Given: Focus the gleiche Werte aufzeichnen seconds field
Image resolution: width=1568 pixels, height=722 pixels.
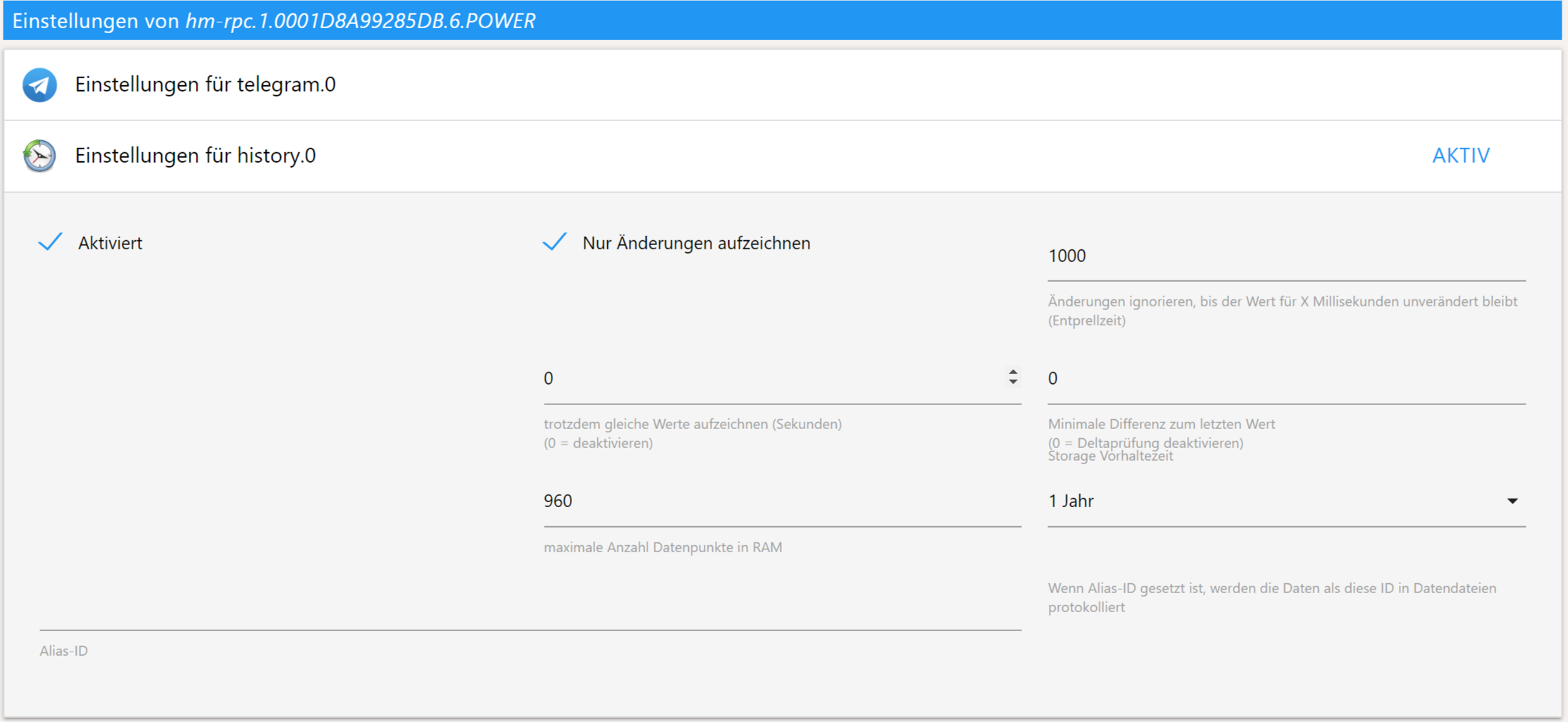Looking at the screenshot, I should [x=768, y=379].
